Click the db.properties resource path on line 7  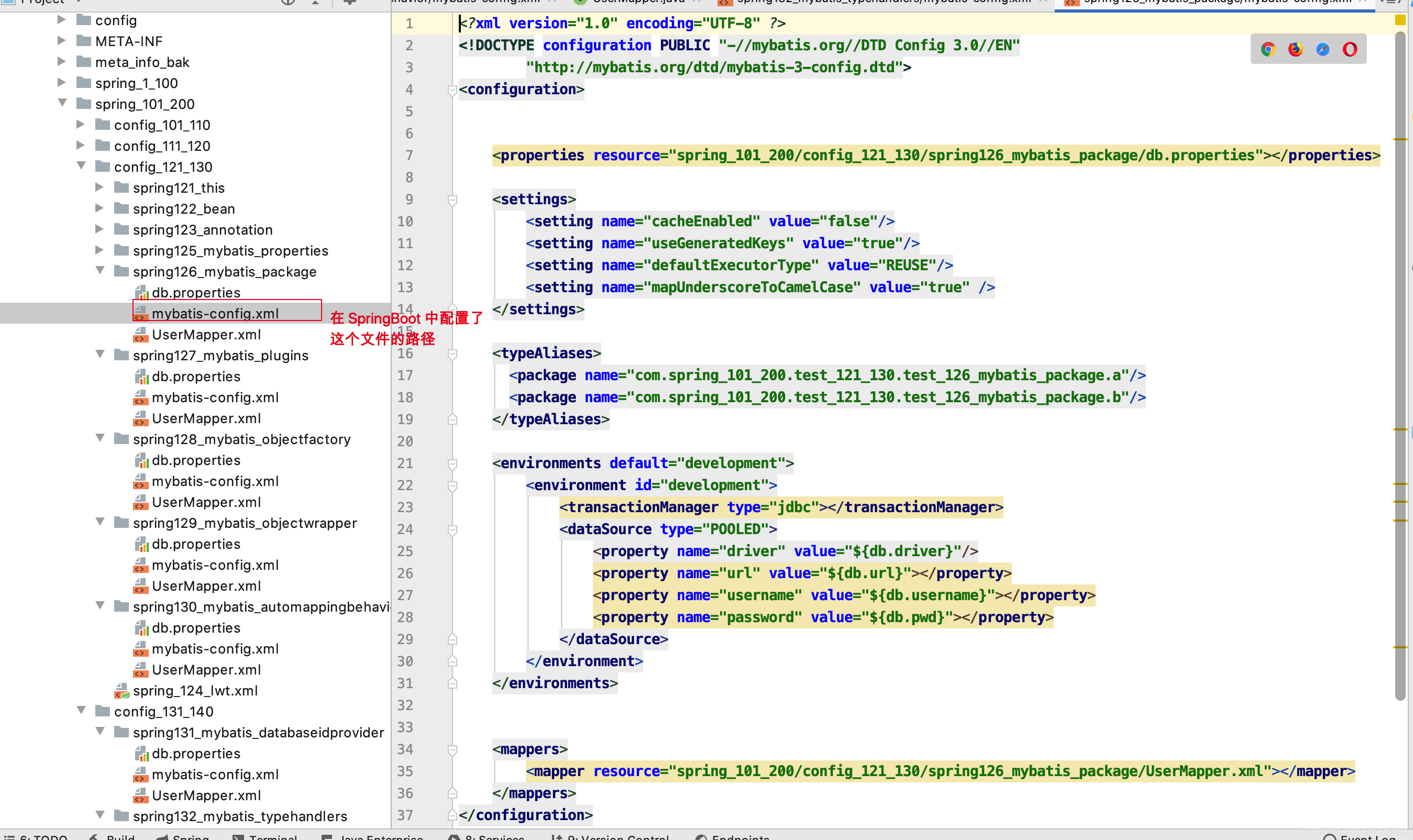[x=966, y=156]
